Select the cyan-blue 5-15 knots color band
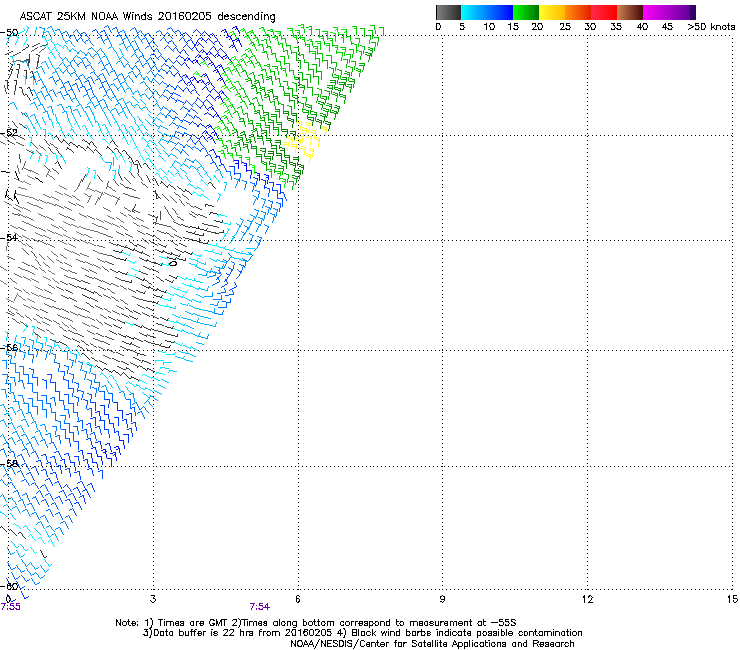This screenshot has height=650, width=740. 487,12
